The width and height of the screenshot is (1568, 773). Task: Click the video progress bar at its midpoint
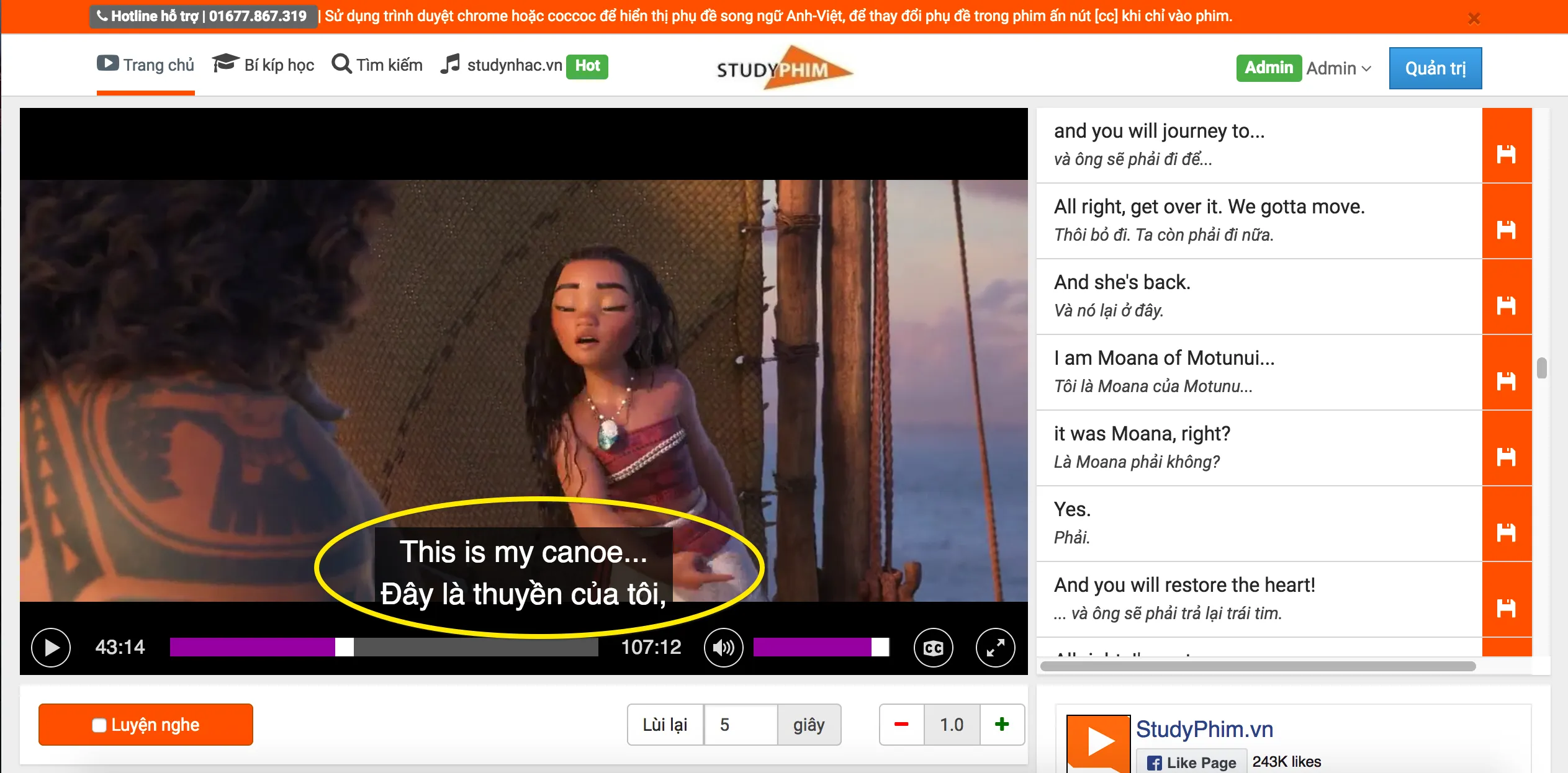(x=384, y=647)
